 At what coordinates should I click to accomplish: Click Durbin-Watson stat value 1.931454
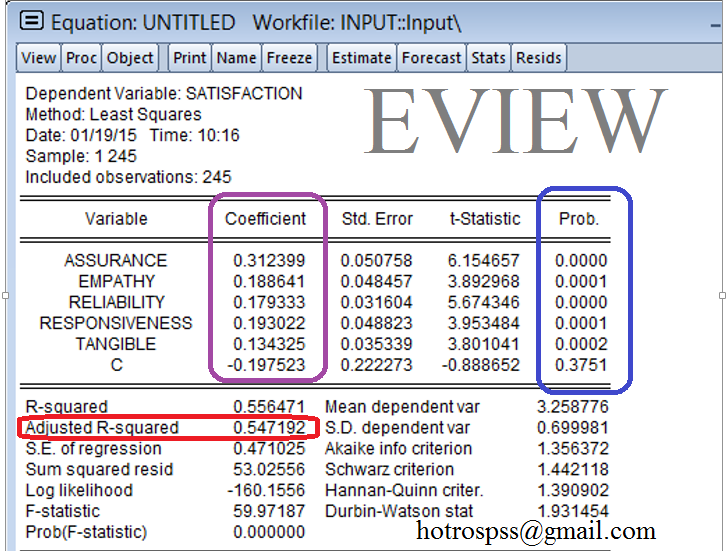tap(573, 511)
